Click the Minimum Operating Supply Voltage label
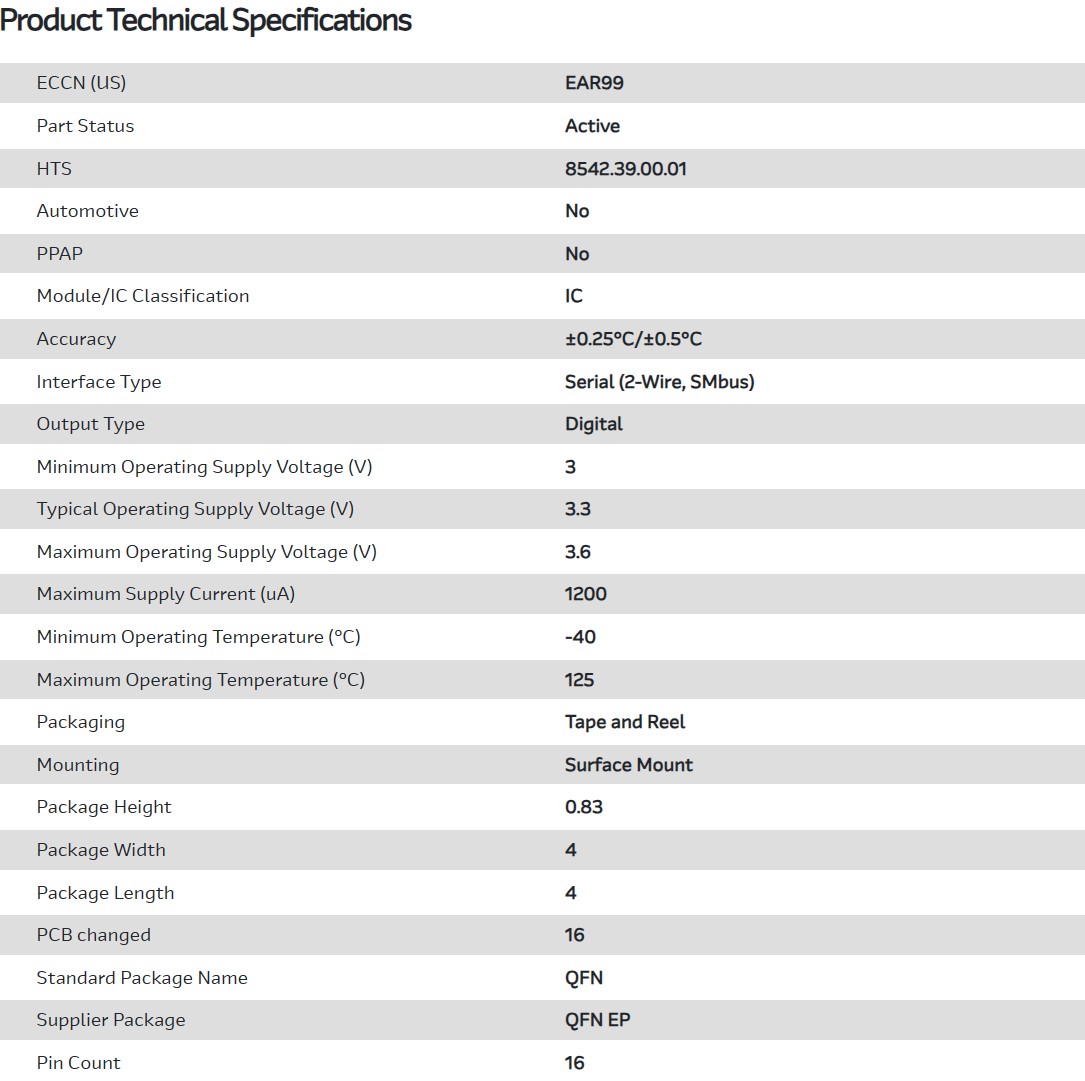This screenshot has height=1081, width=1085. [204, 467]
